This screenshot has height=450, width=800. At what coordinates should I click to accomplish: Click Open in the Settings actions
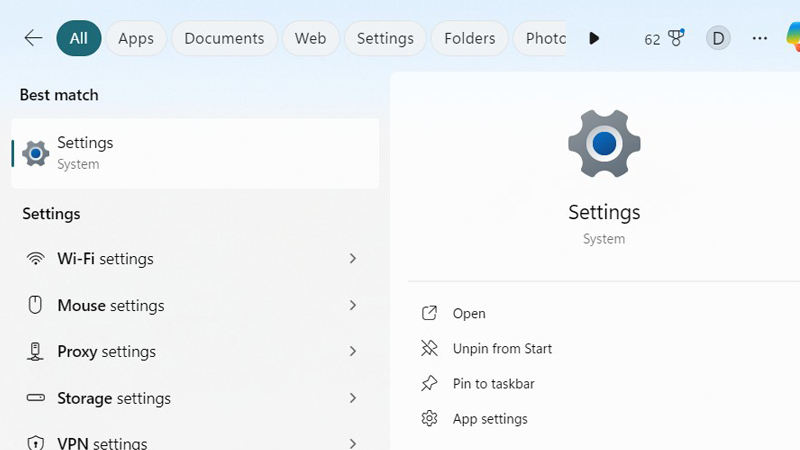click(x=468, y=313)
